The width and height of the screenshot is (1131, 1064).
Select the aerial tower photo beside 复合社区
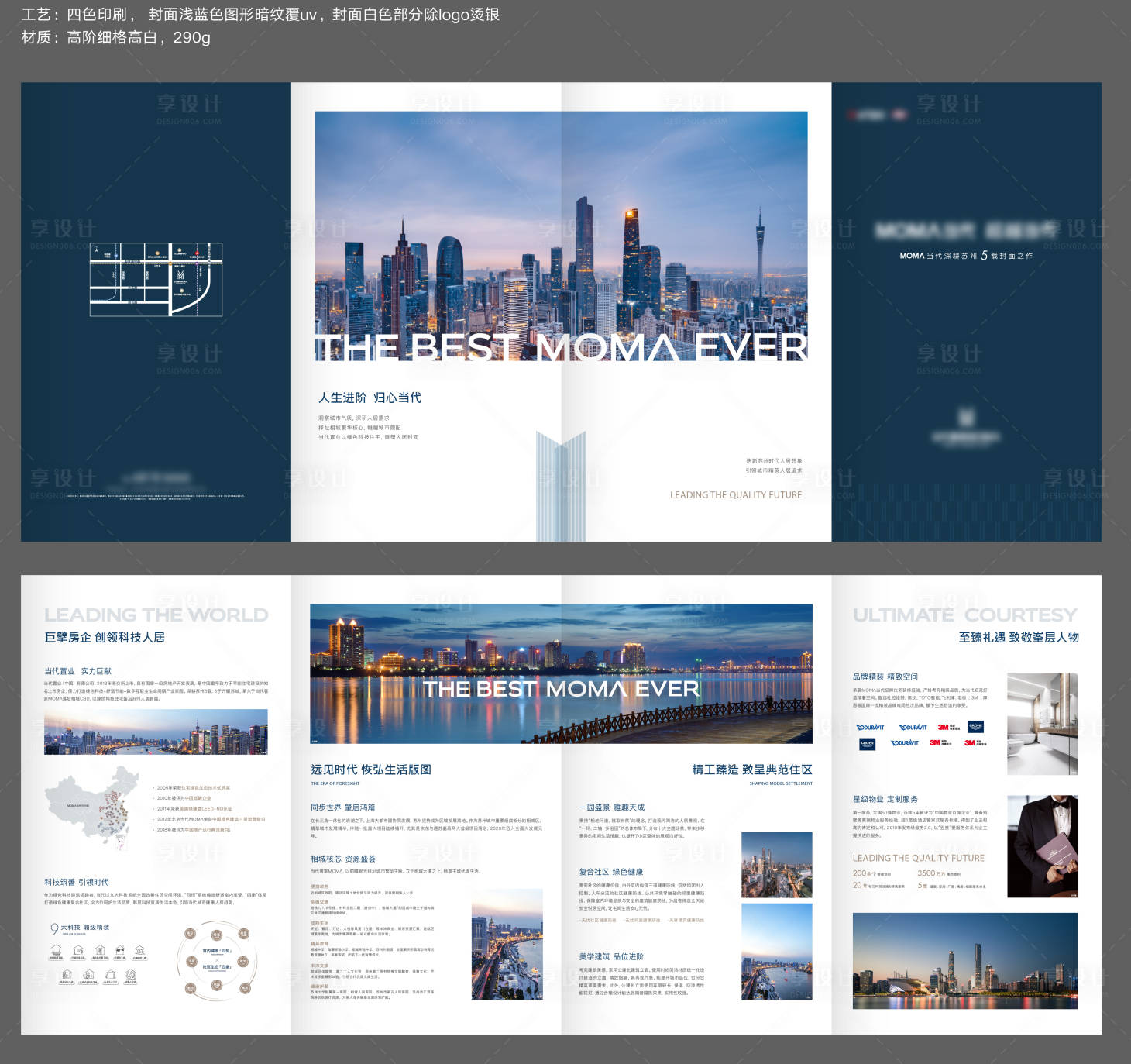[777, 865]
